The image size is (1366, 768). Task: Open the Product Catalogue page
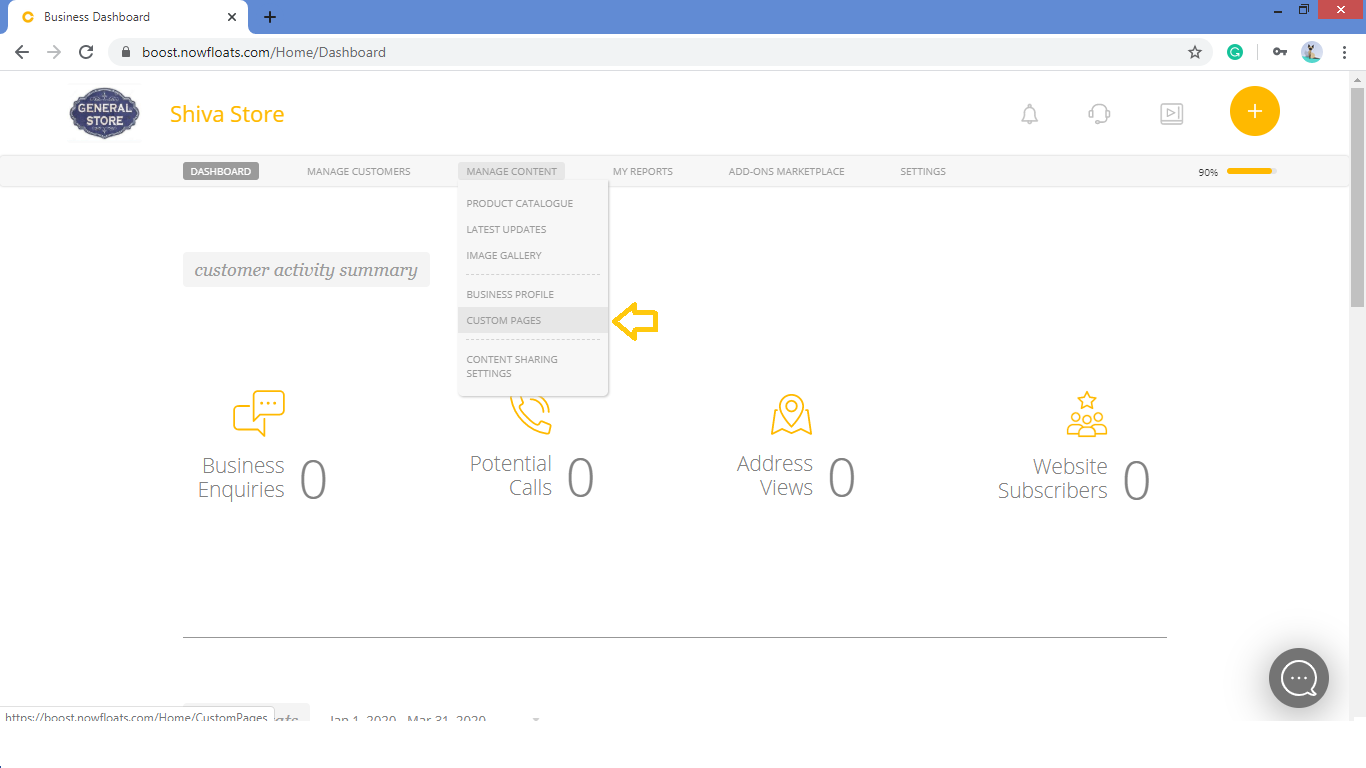point(519,203)
